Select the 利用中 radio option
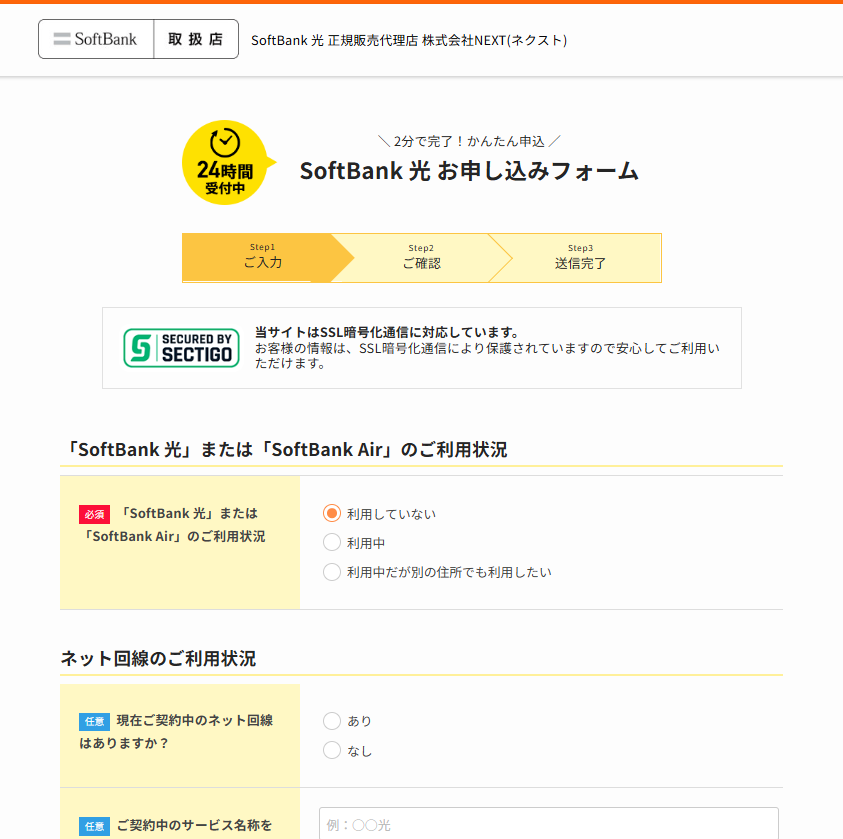Image resolution: width=843 pixels, height=839 pixels. (x=332, y=543)
